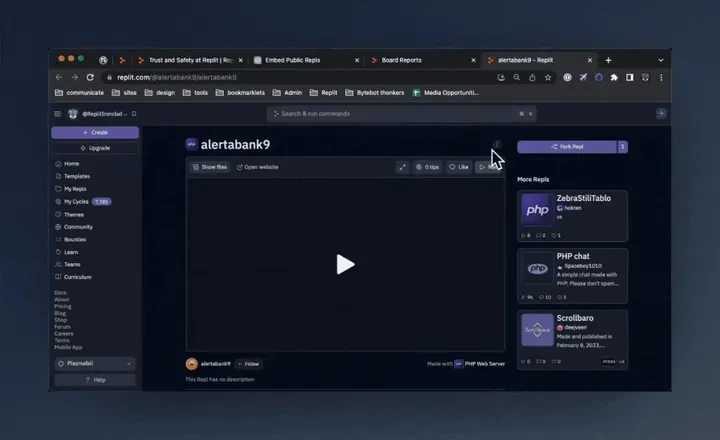Expand the tab search chevron in browser
This screenshot has height=440, width=720.
pyautogui.click(x=661, y=60)
